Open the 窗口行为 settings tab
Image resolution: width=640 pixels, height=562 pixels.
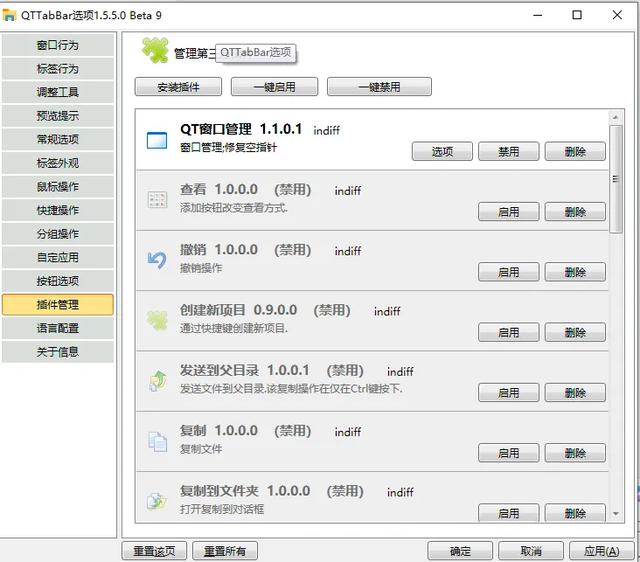58,45
